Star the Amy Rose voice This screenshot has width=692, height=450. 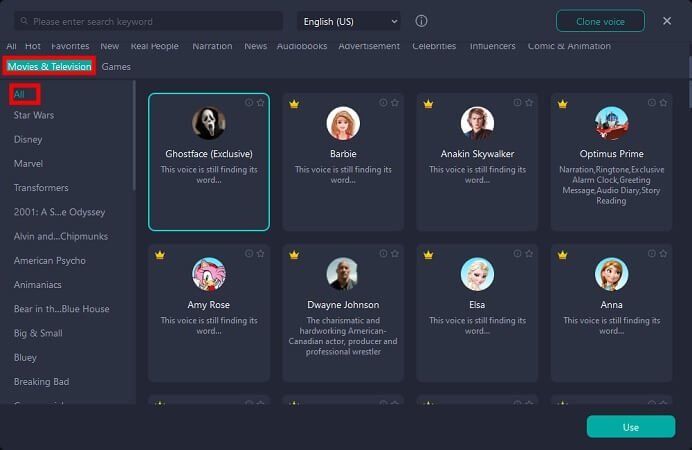pos(260,253)
